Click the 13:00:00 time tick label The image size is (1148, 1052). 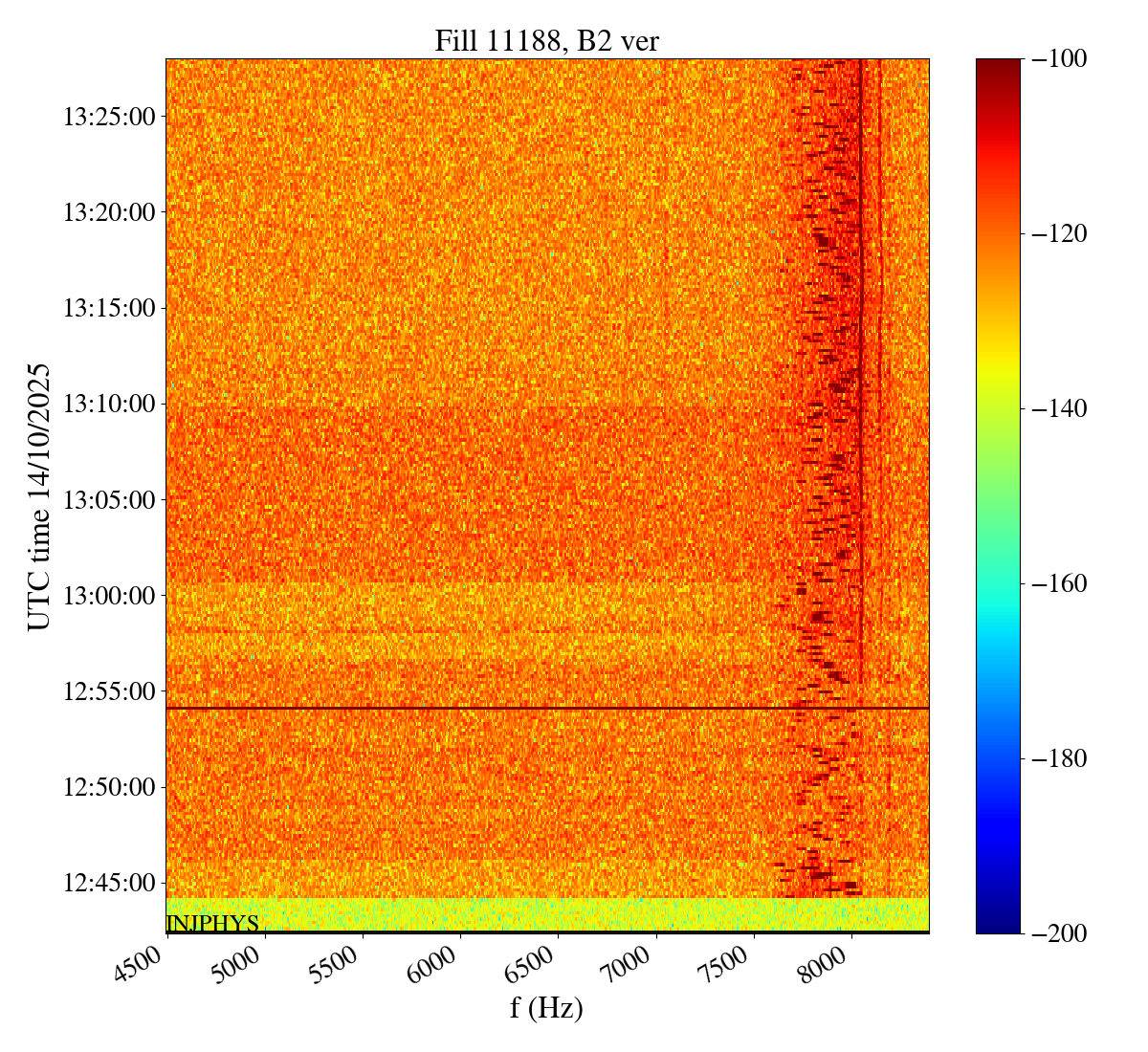point(109,595)
